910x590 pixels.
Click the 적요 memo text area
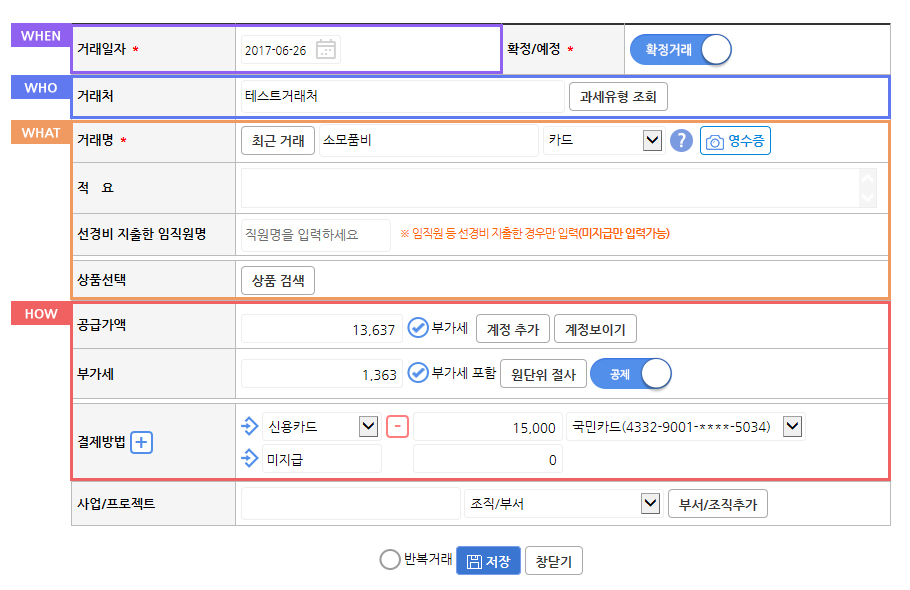pos(558,188)
